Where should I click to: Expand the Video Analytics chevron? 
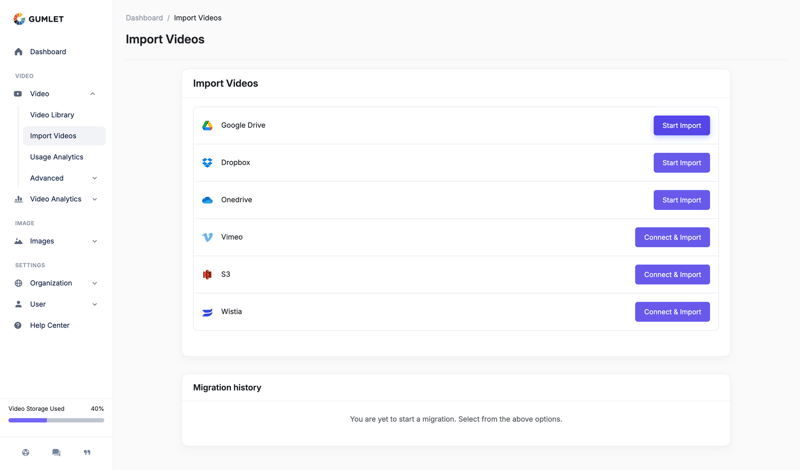[94, 199]
